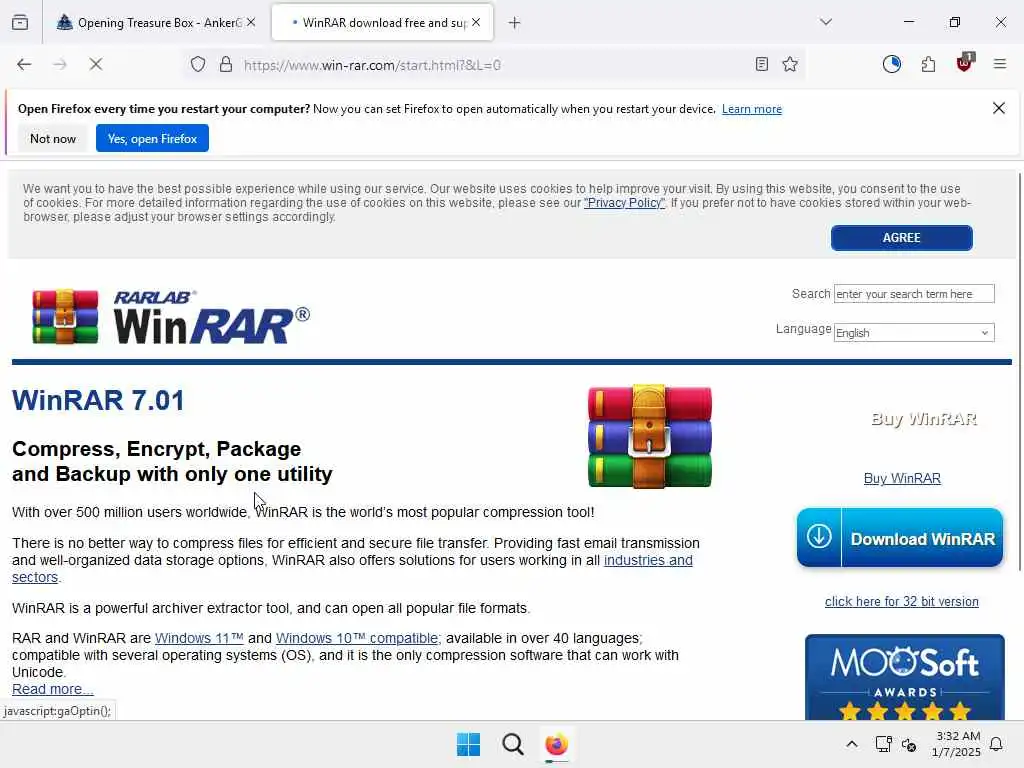Open the Read more link

tap(53, 689)
